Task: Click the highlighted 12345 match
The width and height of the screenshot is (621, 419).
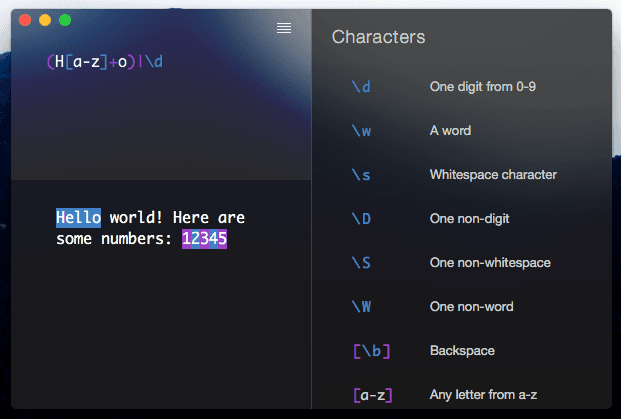Action: point(204,239)
